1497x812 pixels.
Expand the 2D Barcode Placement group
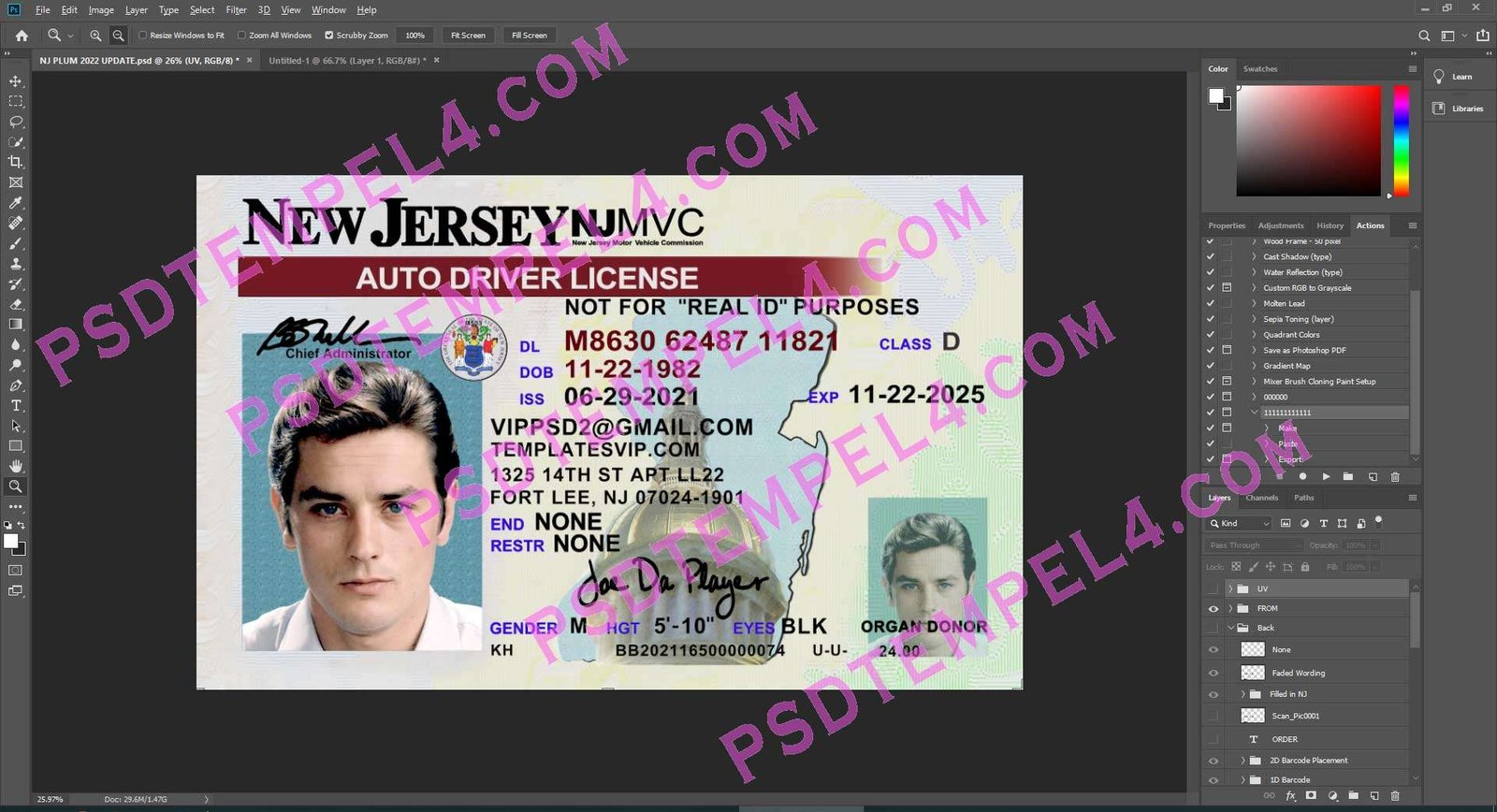coord(1243,761)
